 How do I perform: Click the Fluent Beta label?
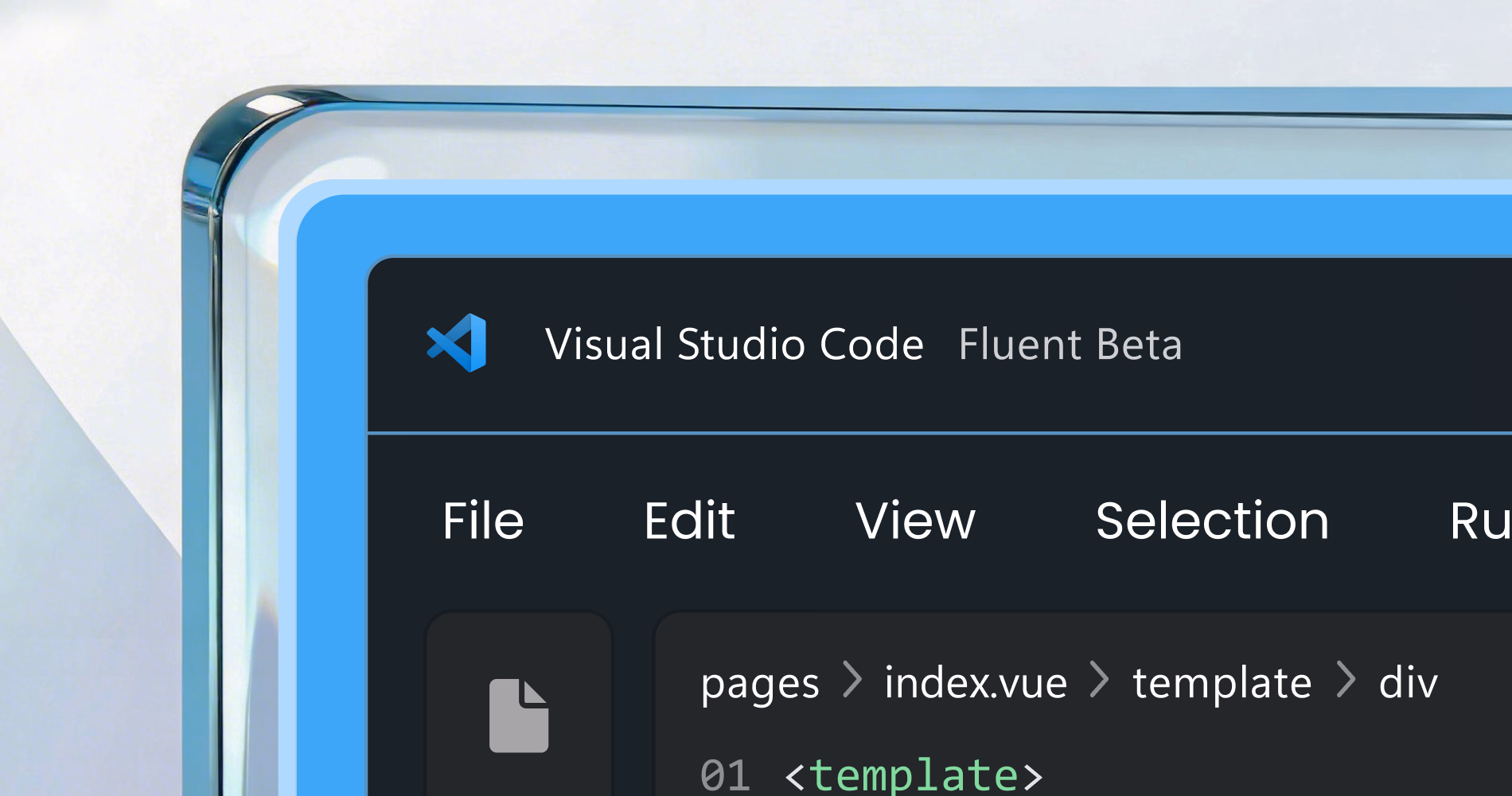coord(1070,345)
